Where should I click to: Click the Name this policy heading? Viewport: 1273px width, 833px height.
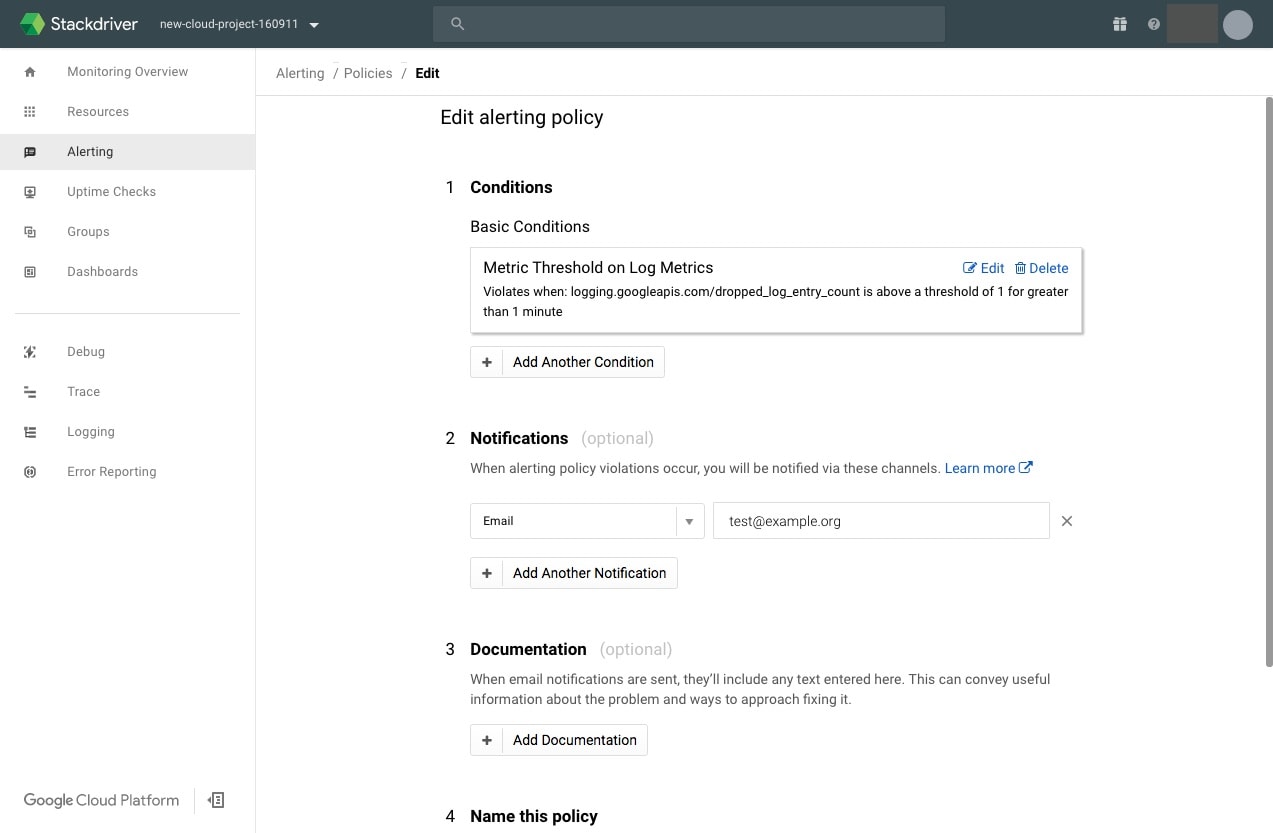tap(534, 816)
